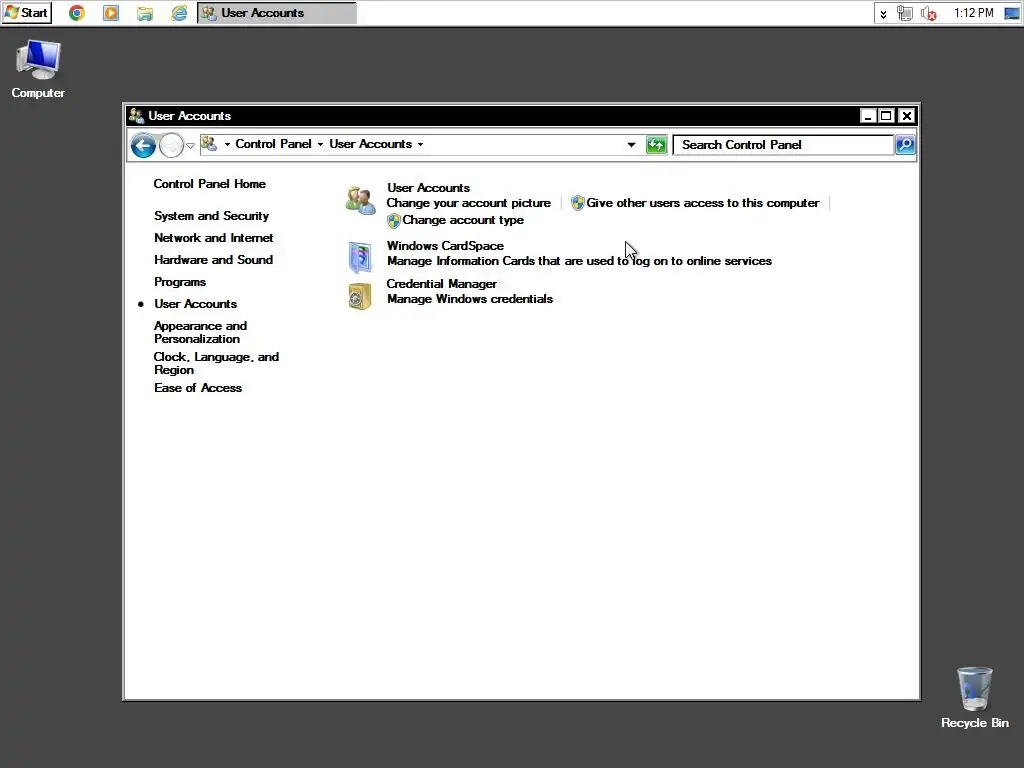Go to System and Security
The height and width of the screenshot is (768, 1024).
[211, 216]
